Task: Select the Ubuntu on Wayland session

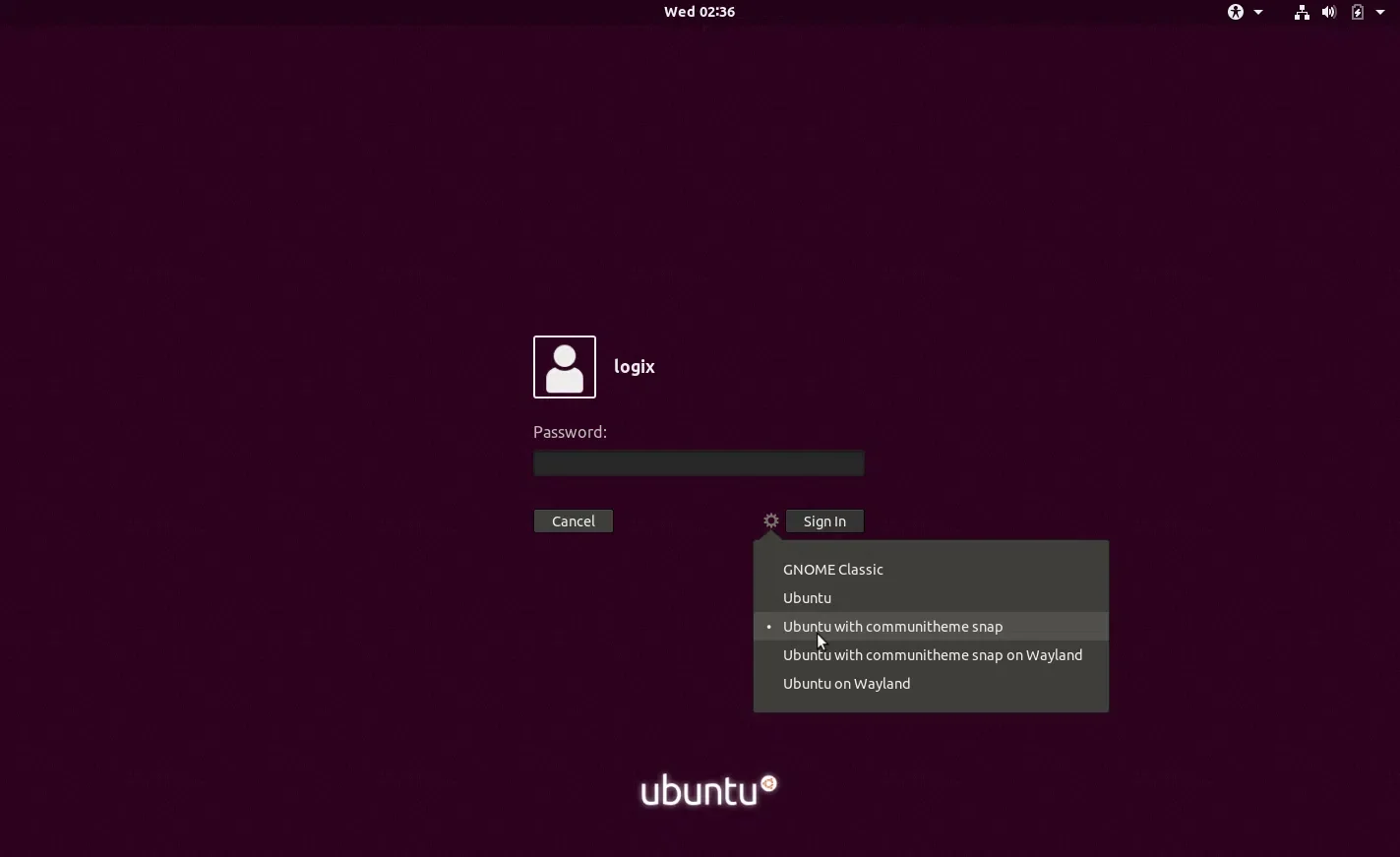Action: [931, 684]
